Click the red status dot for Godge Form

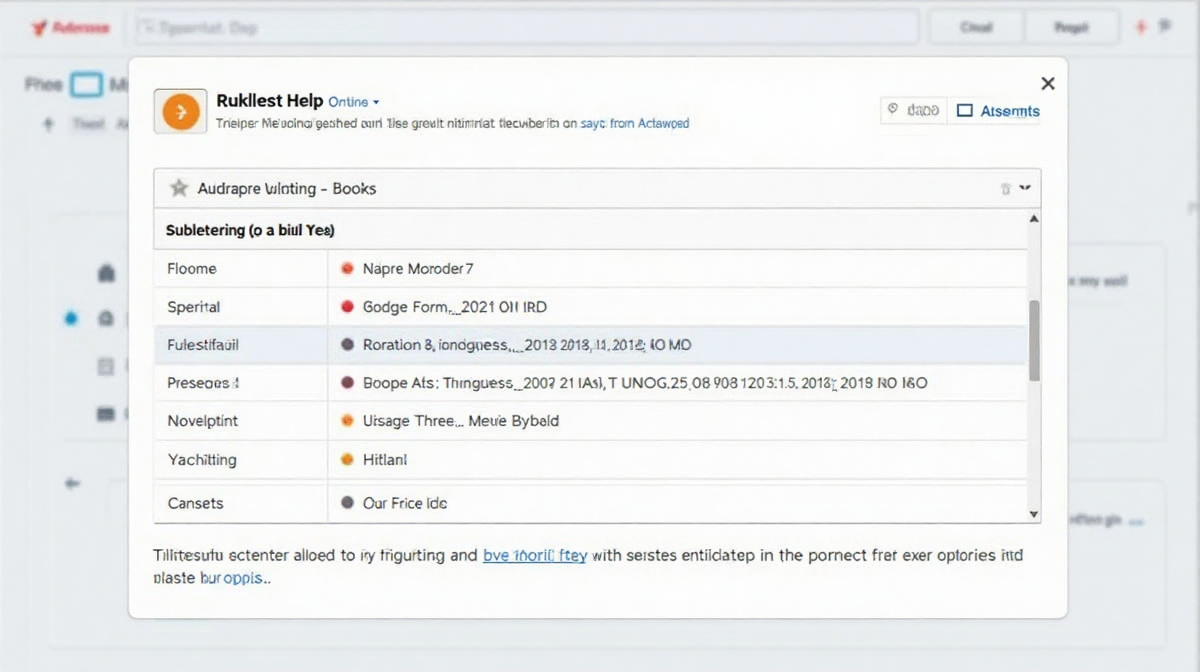[x=347, y=307]
